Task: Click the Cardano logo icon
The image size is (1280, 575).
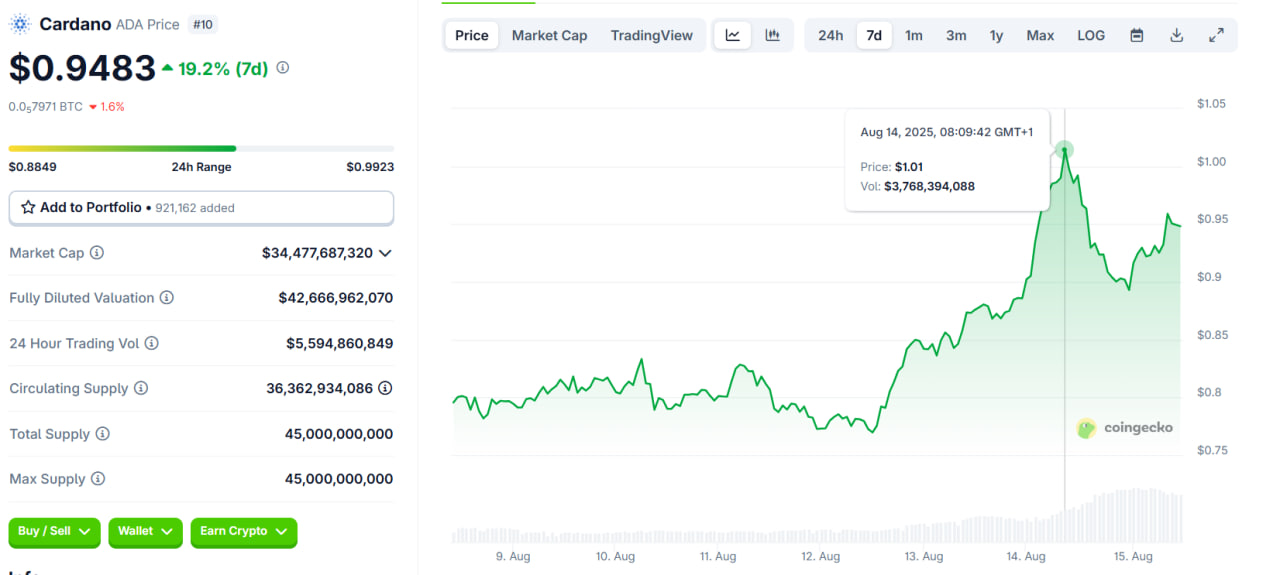Action: [x=21, y=24]
